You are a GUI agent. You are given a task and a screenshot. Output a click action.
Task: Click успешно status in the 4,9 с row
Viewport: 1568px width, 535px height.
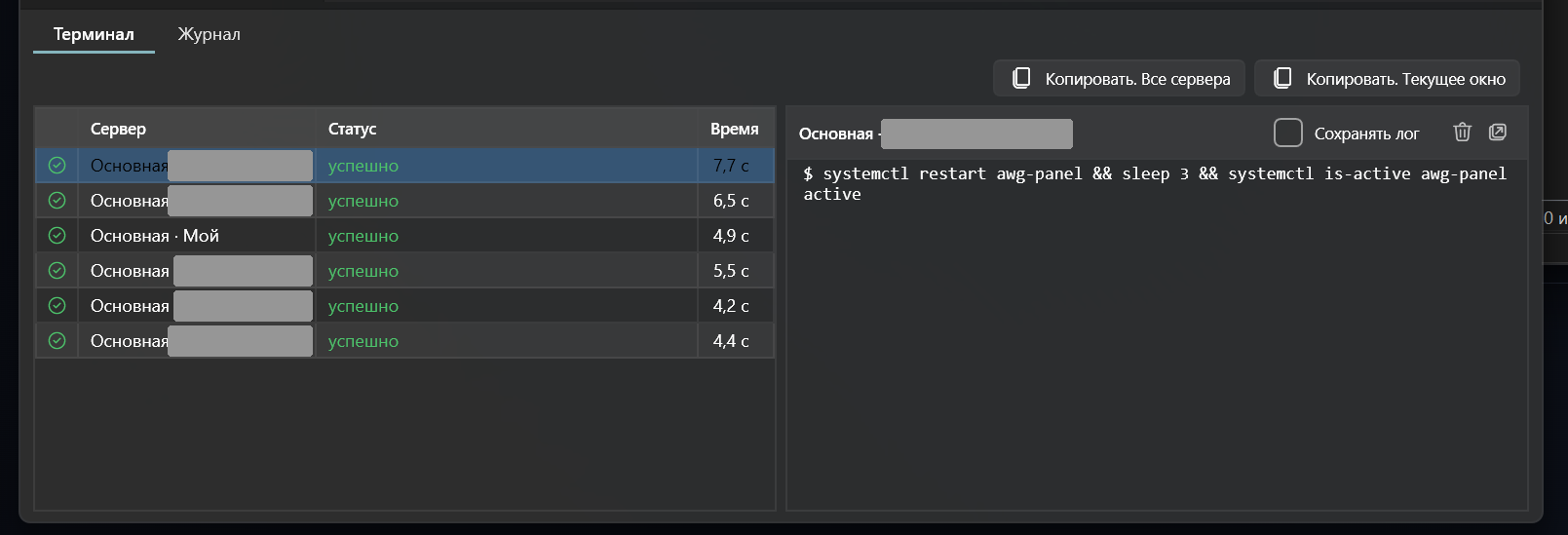click(363, 236)
